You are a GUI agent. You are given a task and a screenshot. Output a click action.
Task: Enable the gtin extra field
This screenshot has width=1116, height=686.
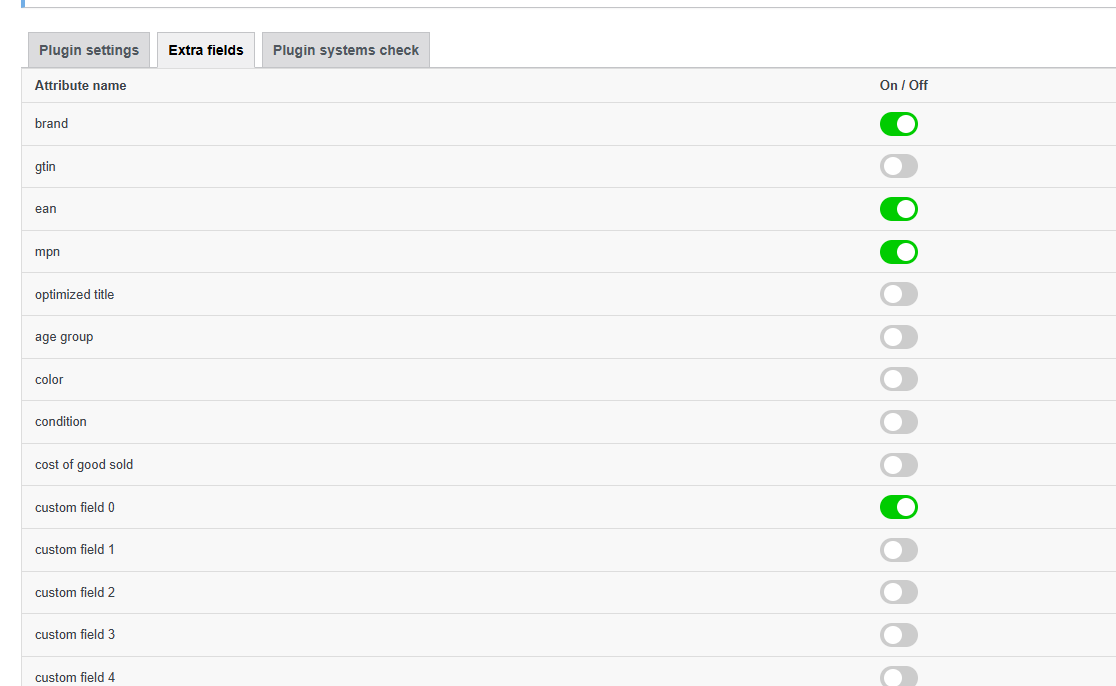click(x=898, y=167)
